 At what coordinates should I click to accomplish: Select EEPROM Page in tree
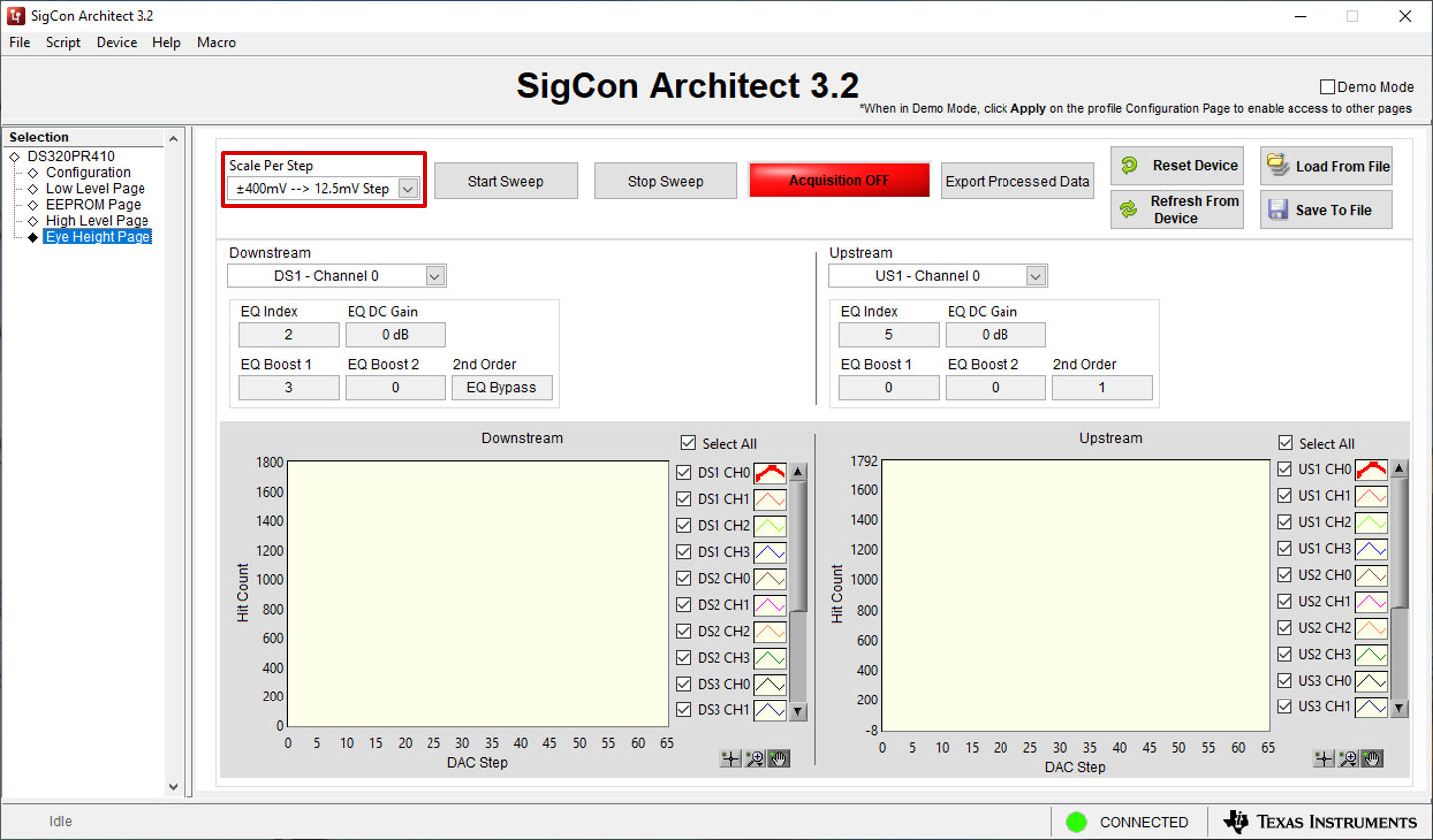click(x=93, y=204)
